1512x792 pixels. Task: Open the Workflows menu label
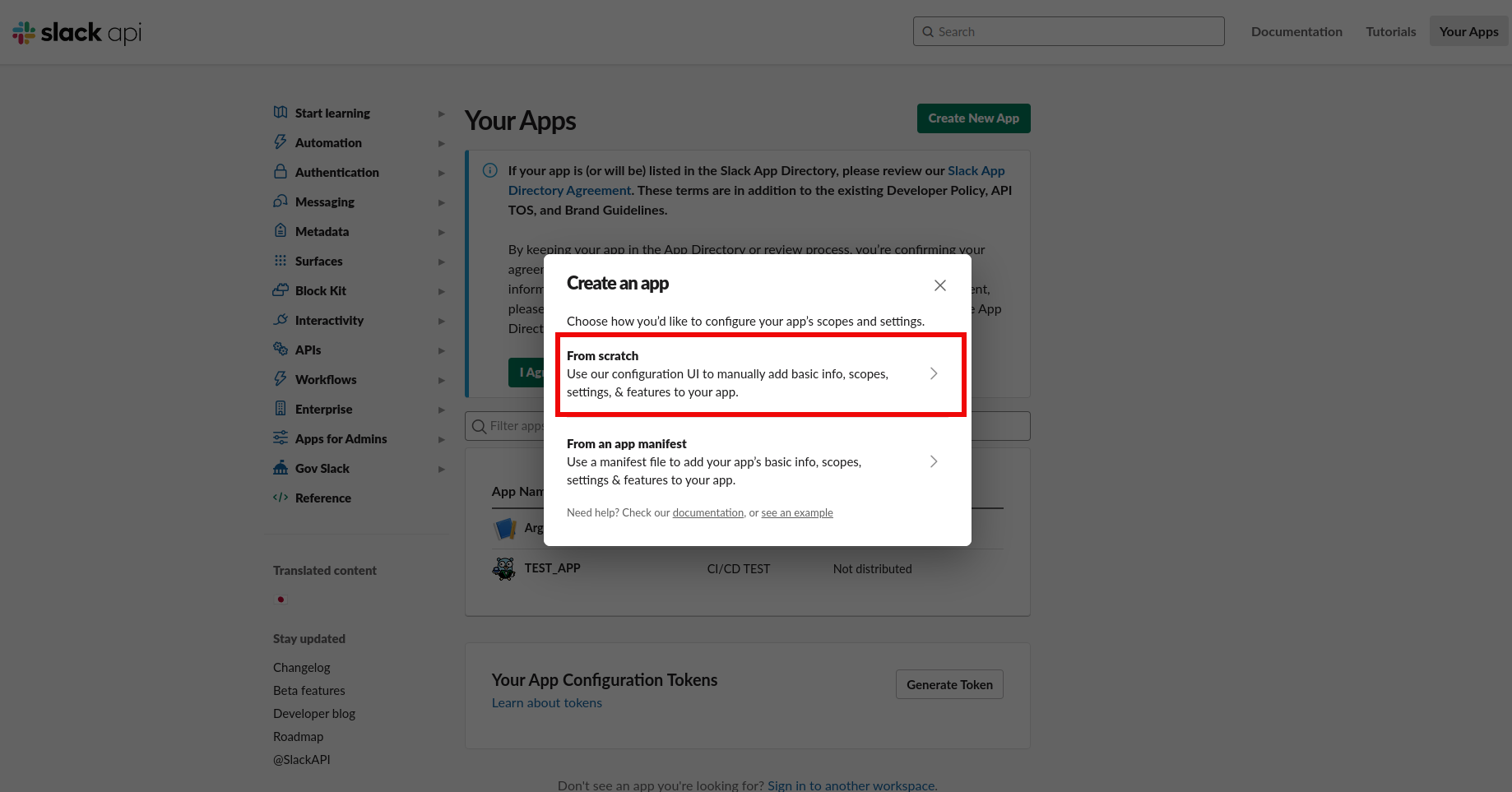pyautogui.click(x=326, y=379)
